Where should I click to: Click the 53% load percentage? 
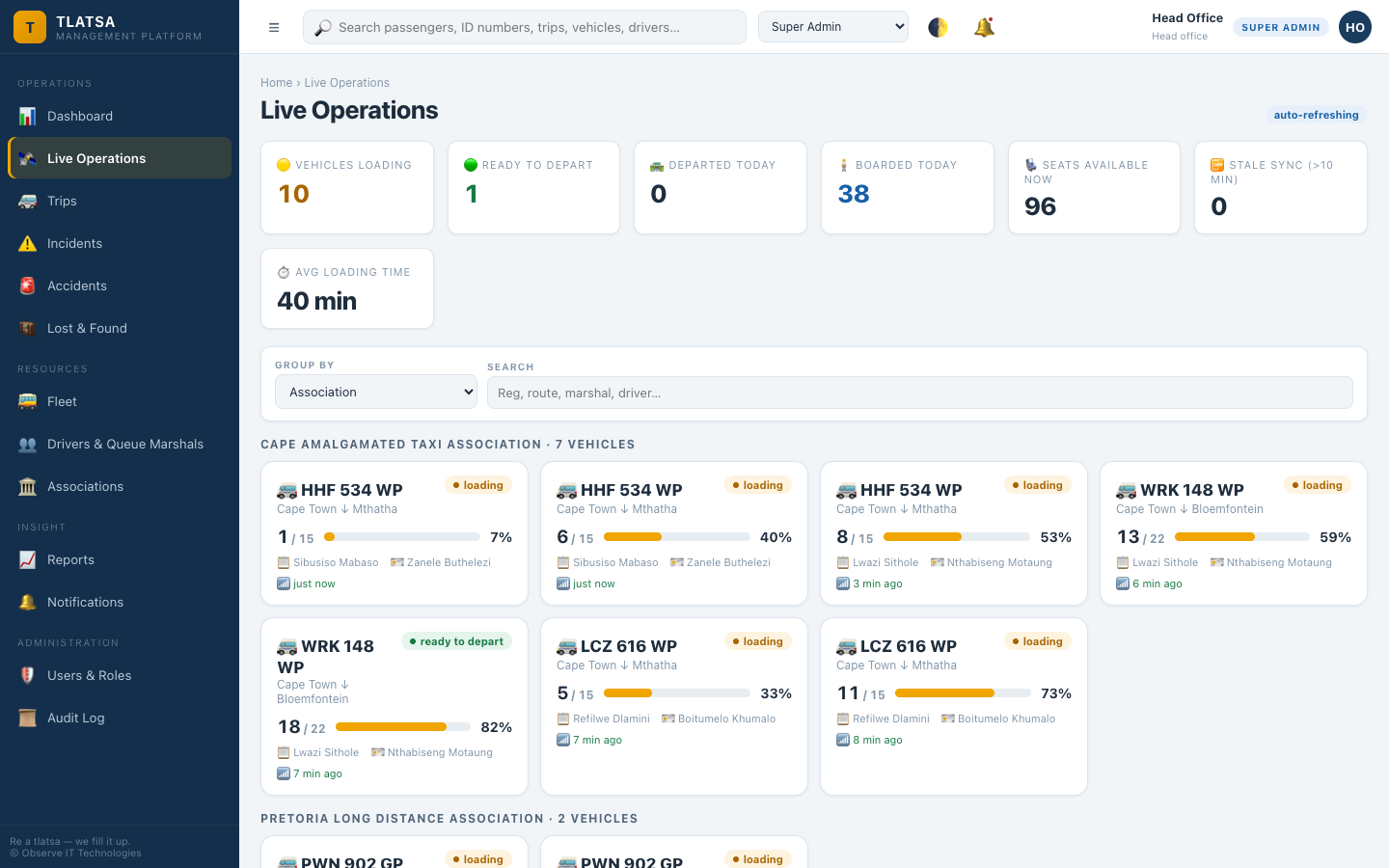[x=1056, y=537]
